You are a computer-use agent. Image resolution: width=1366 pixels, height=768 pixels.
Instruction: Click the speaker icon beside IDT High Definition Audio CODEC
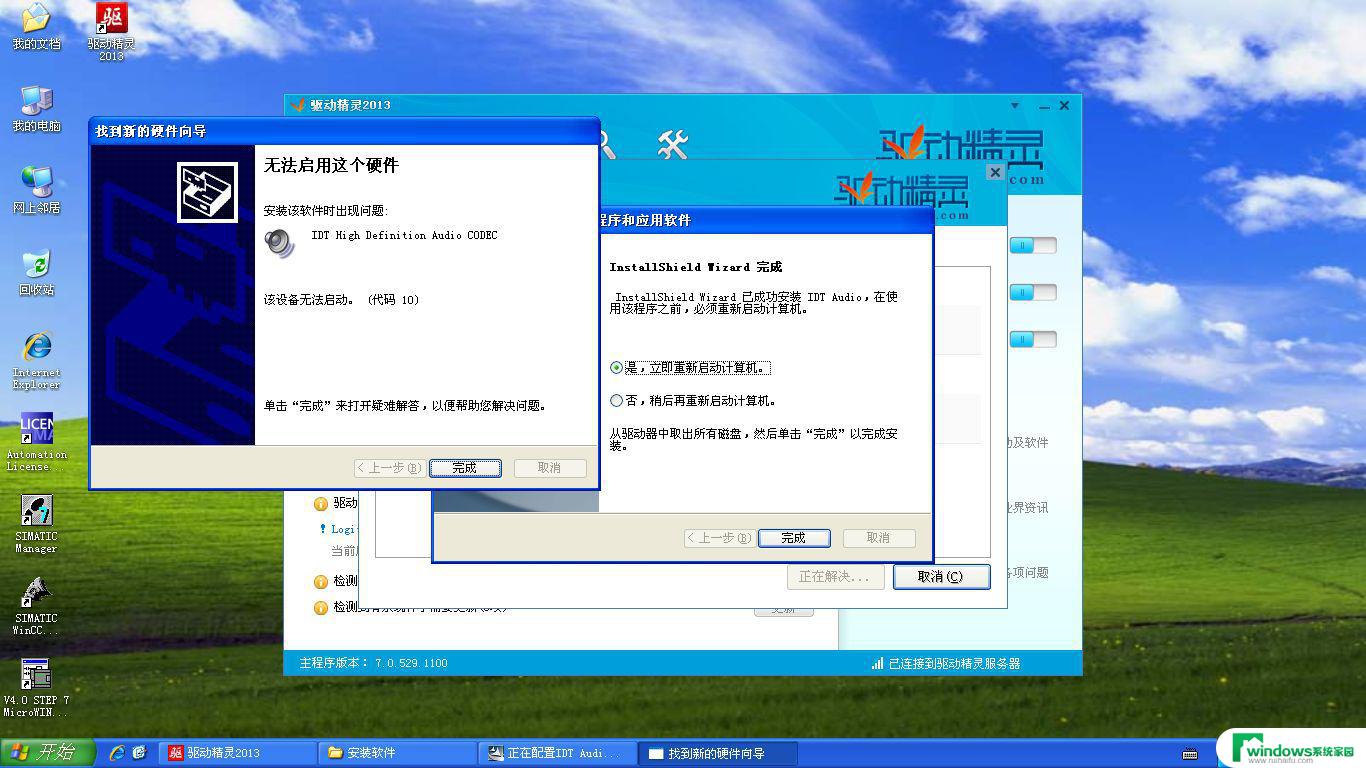(x=280, y=243)
